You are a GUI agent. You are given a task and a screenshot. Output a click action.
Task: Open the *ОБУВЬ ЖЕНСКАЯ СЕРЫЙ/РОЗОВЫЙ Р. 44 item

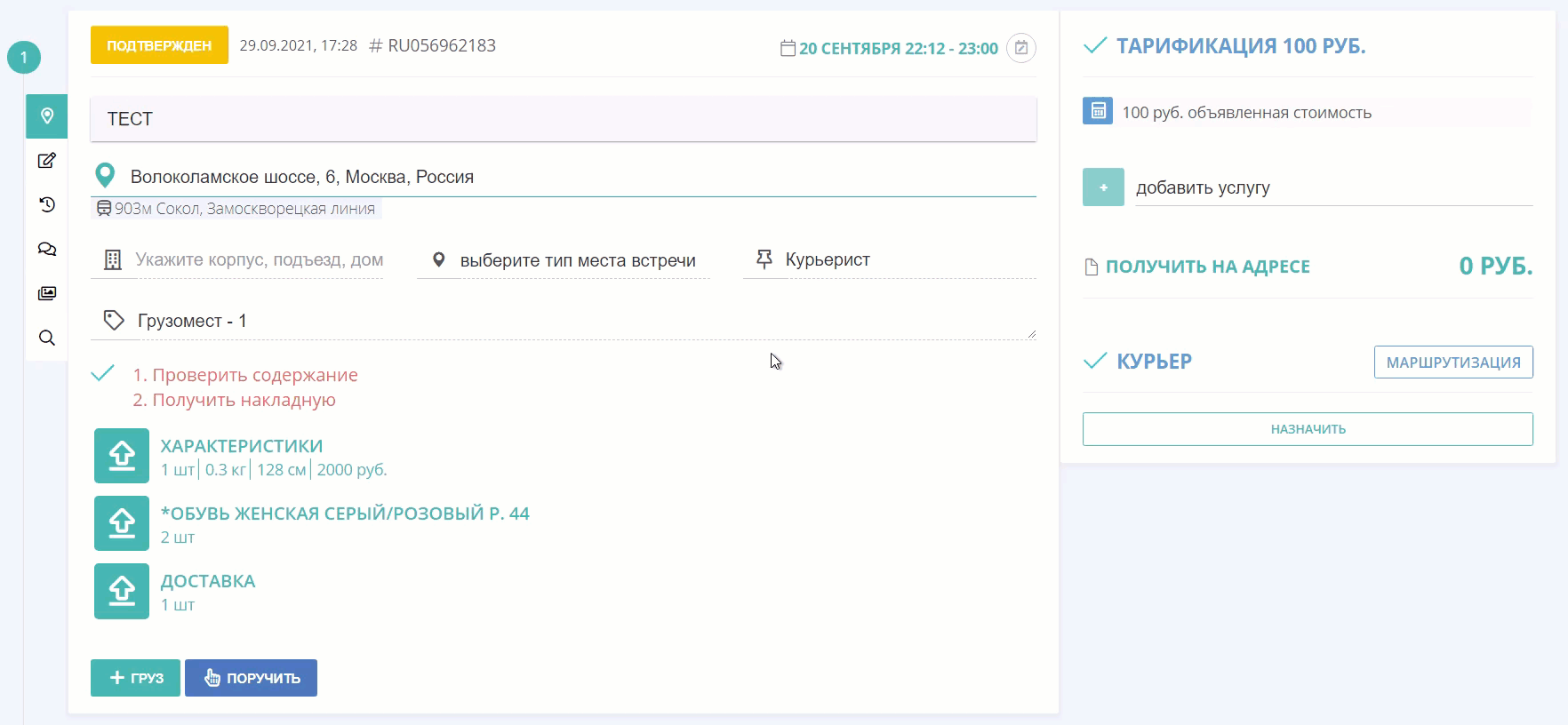[x=345, y=514]
